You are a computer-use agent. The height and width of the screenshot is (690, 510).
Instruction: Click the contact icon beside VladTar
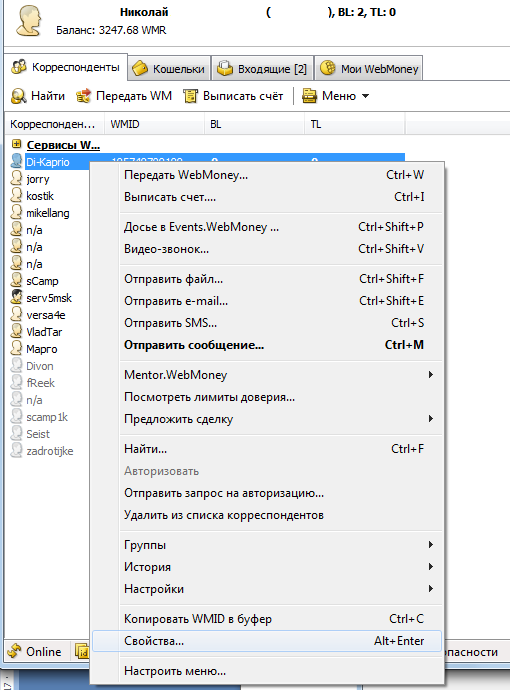[x=16, y=331]
